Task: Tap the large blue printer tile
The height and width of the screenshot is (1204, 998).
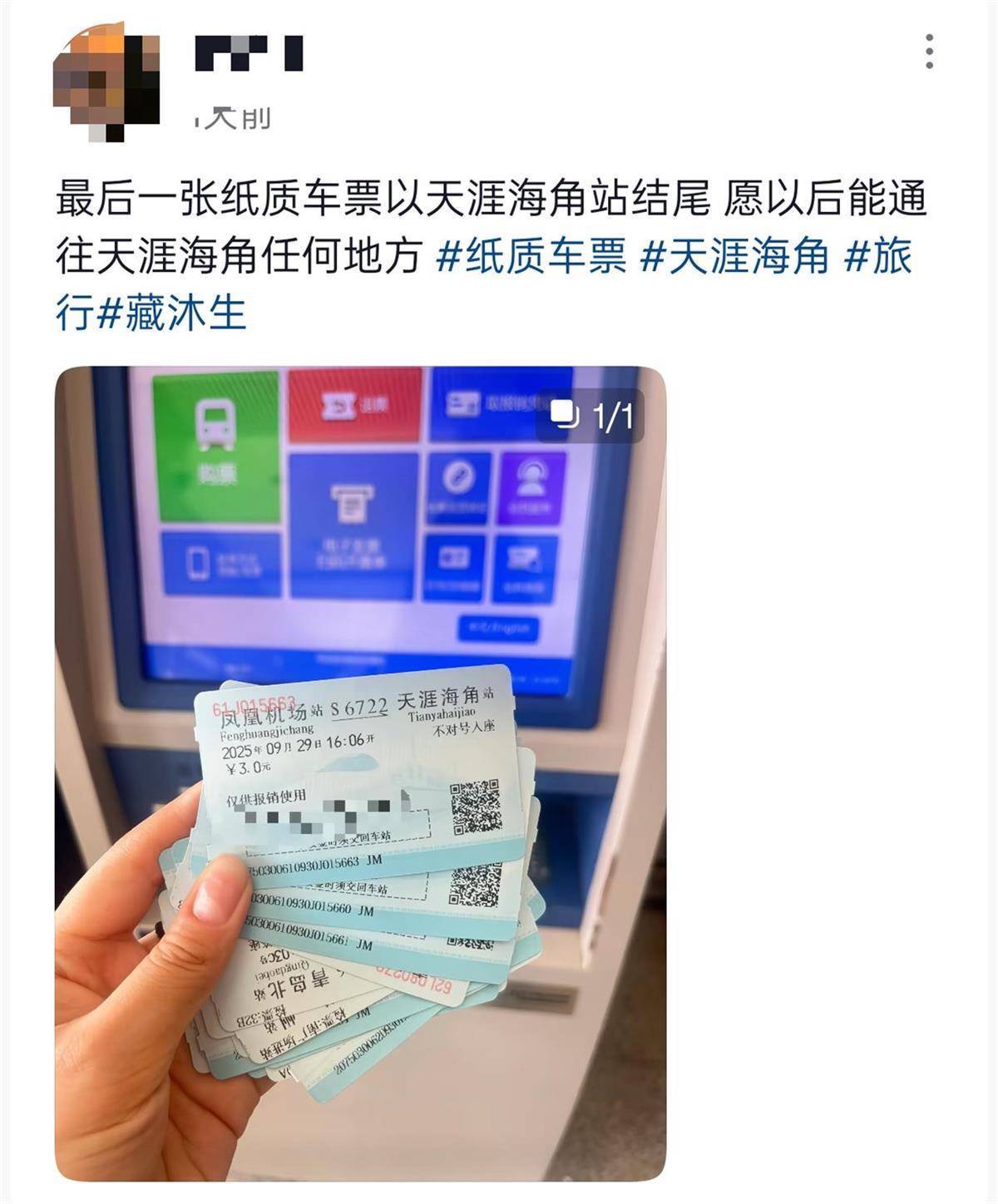Action: coord(353,526)
